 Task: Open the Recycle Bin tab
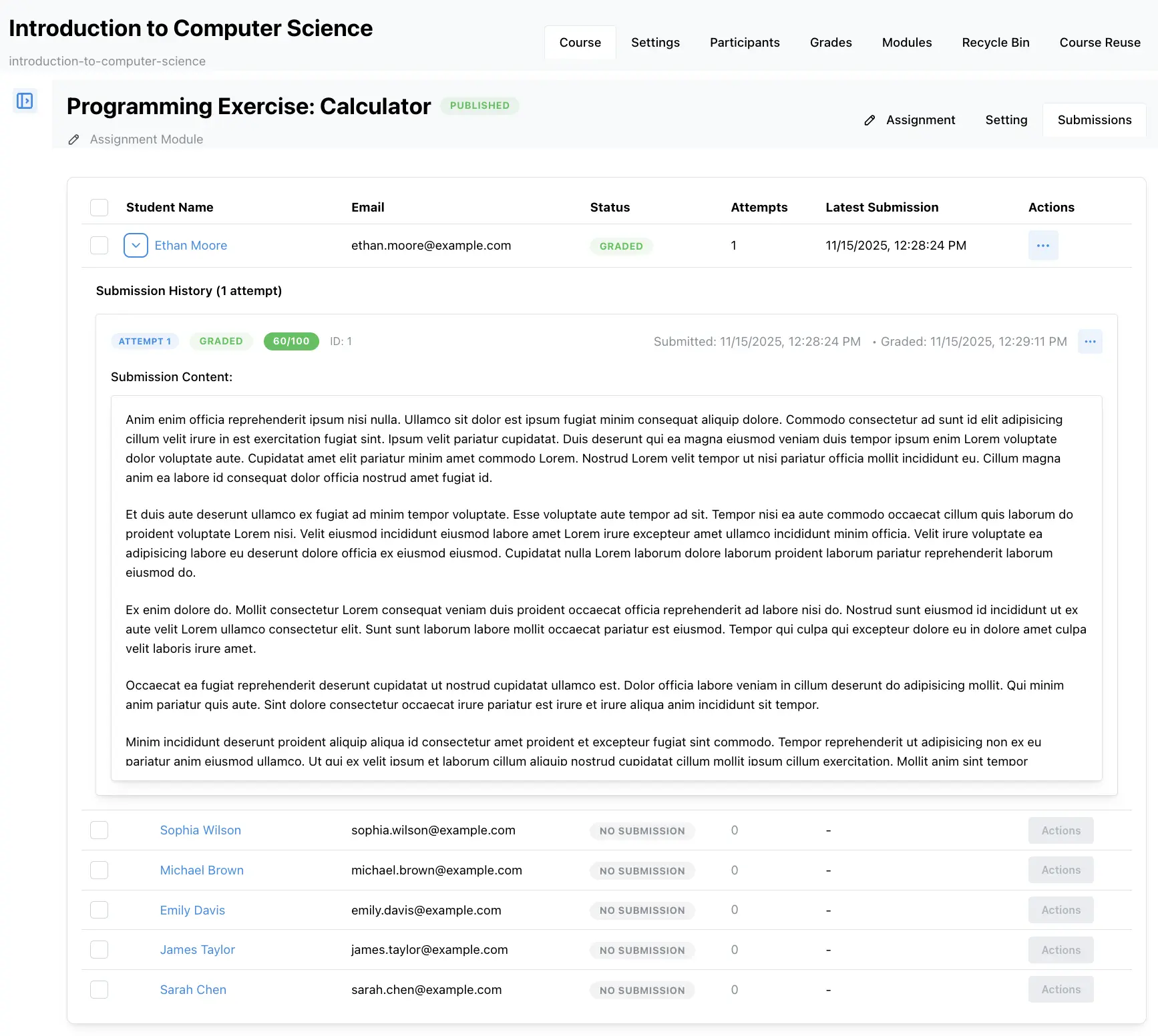pyautogui.click(x=995, y=43)
